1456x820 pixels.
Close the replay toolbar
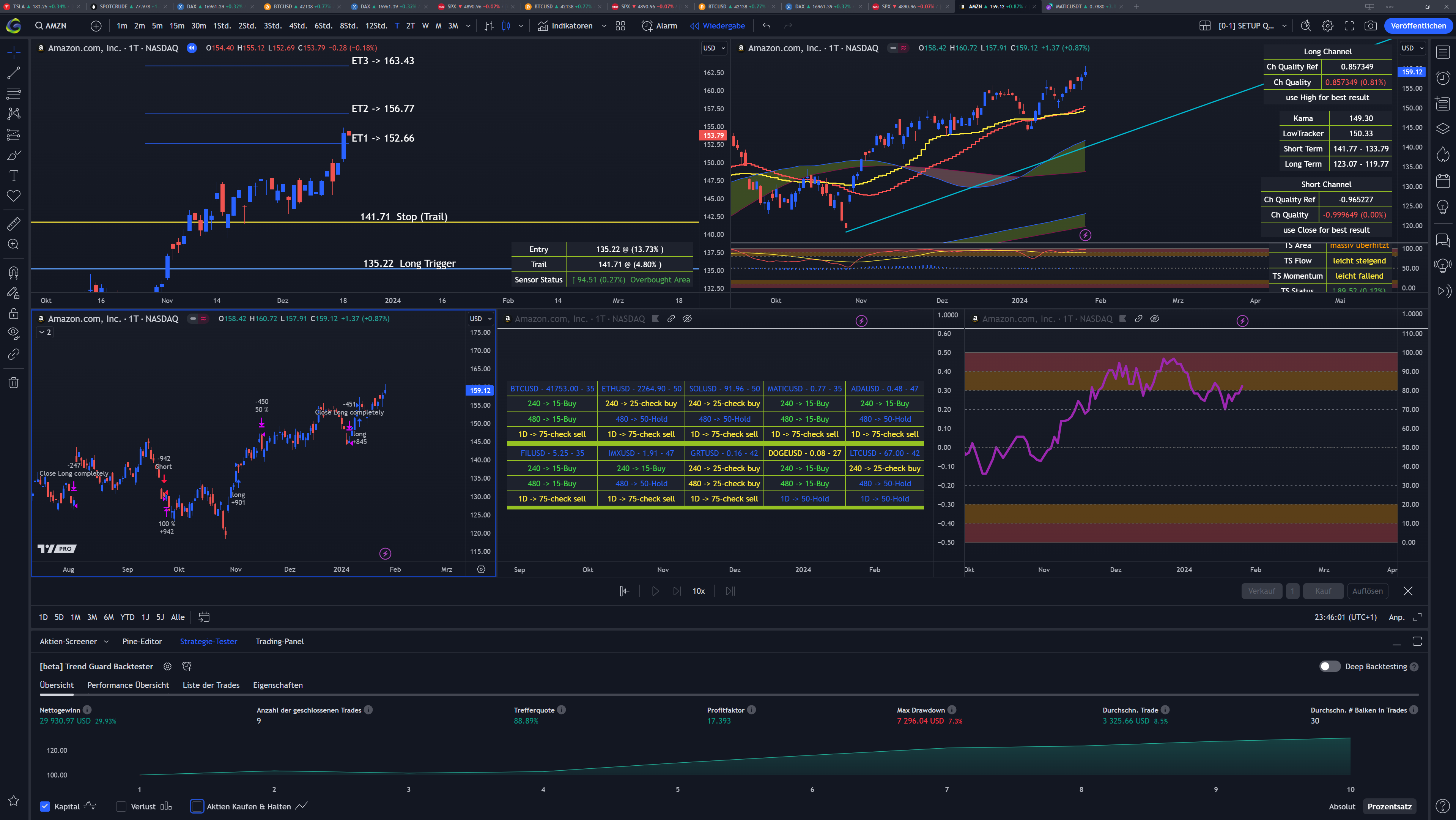click(1408, 591)
